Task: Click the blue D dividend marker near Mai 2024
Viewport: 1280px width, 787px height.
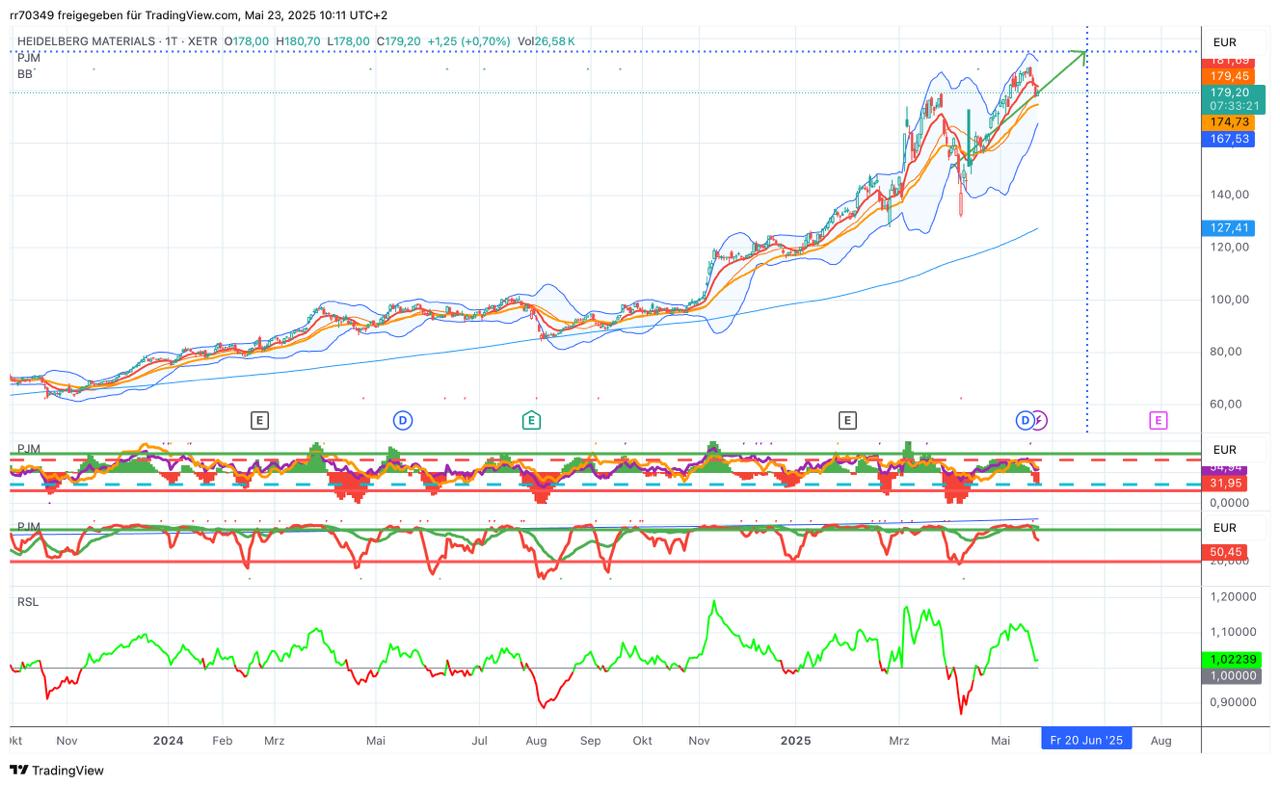Action: click(x=402, y=420)
